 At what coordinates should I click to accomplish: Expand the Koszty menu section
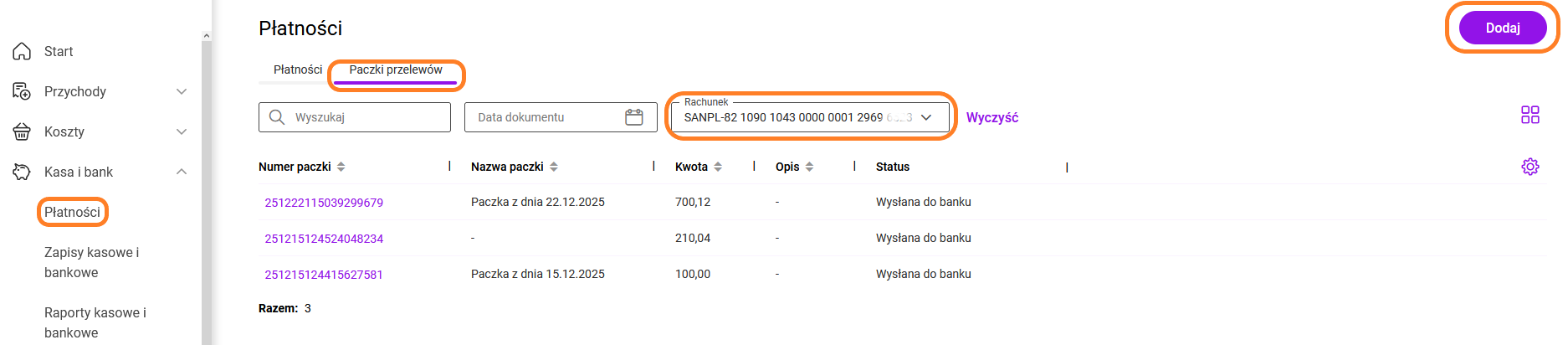tap(182, 131)
